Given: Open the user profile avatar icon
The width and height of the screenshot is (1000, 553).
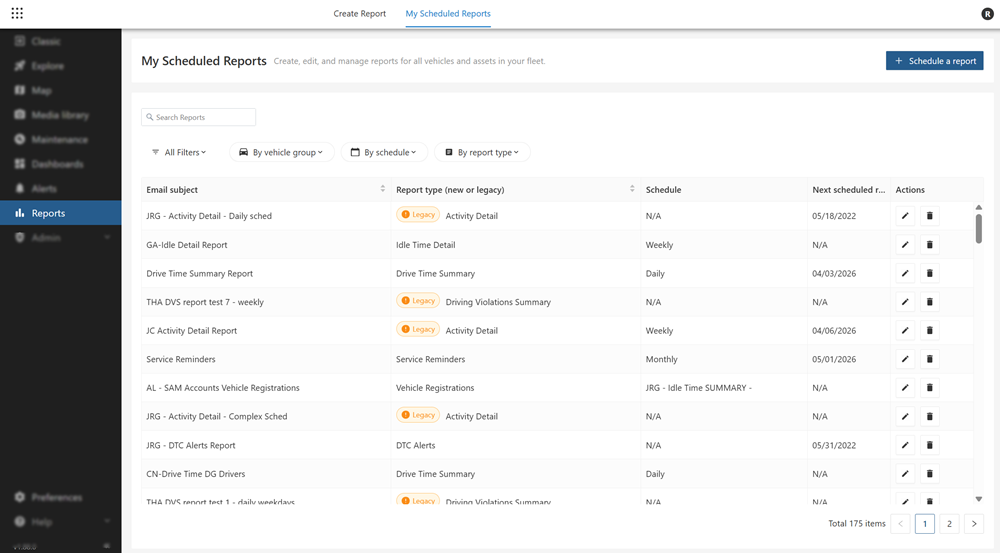Looking at the screenshot, I should [987, 13].
